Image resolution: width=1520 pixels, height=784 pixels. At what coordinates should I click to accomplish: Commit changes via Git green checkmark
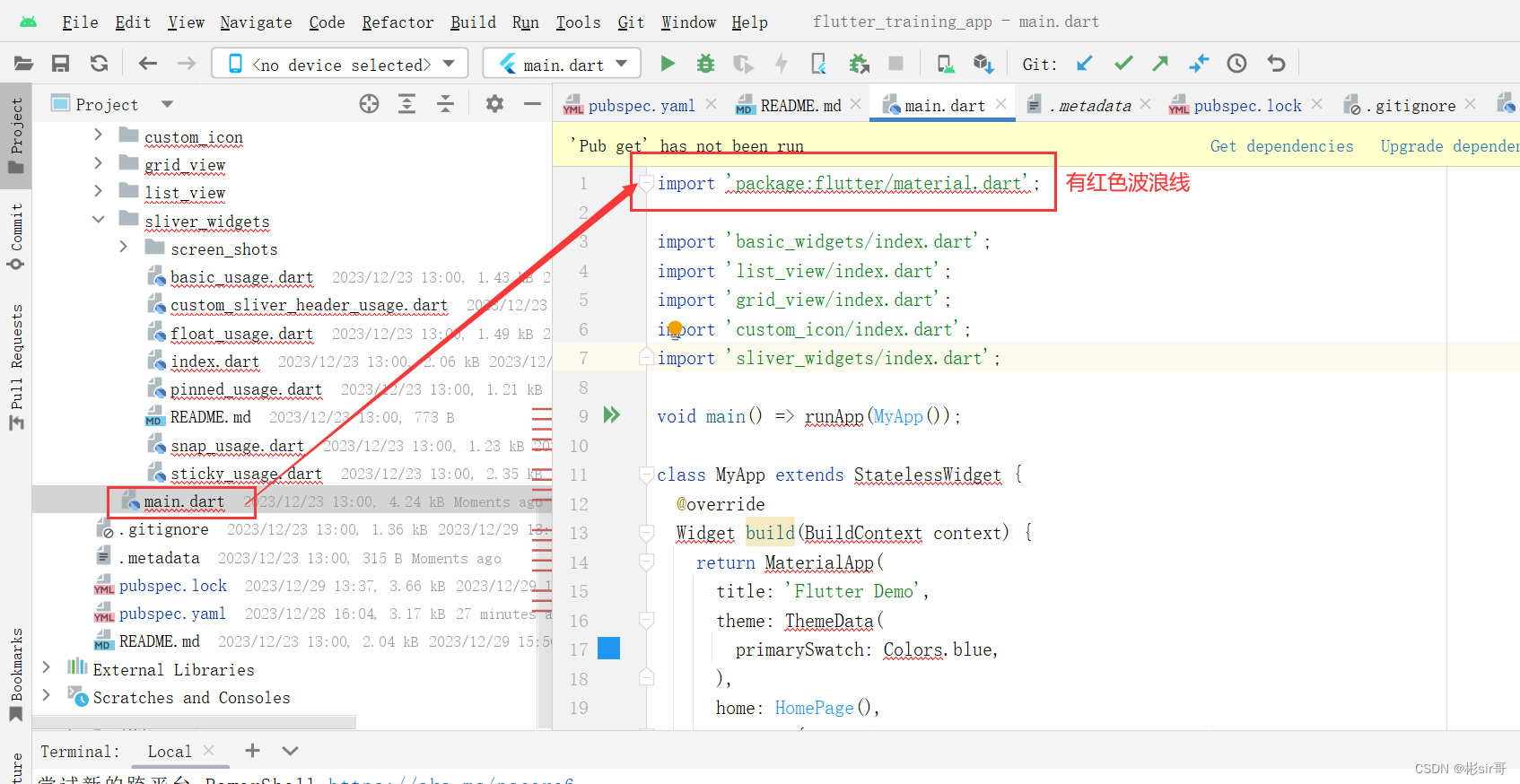pos(1123,64)
